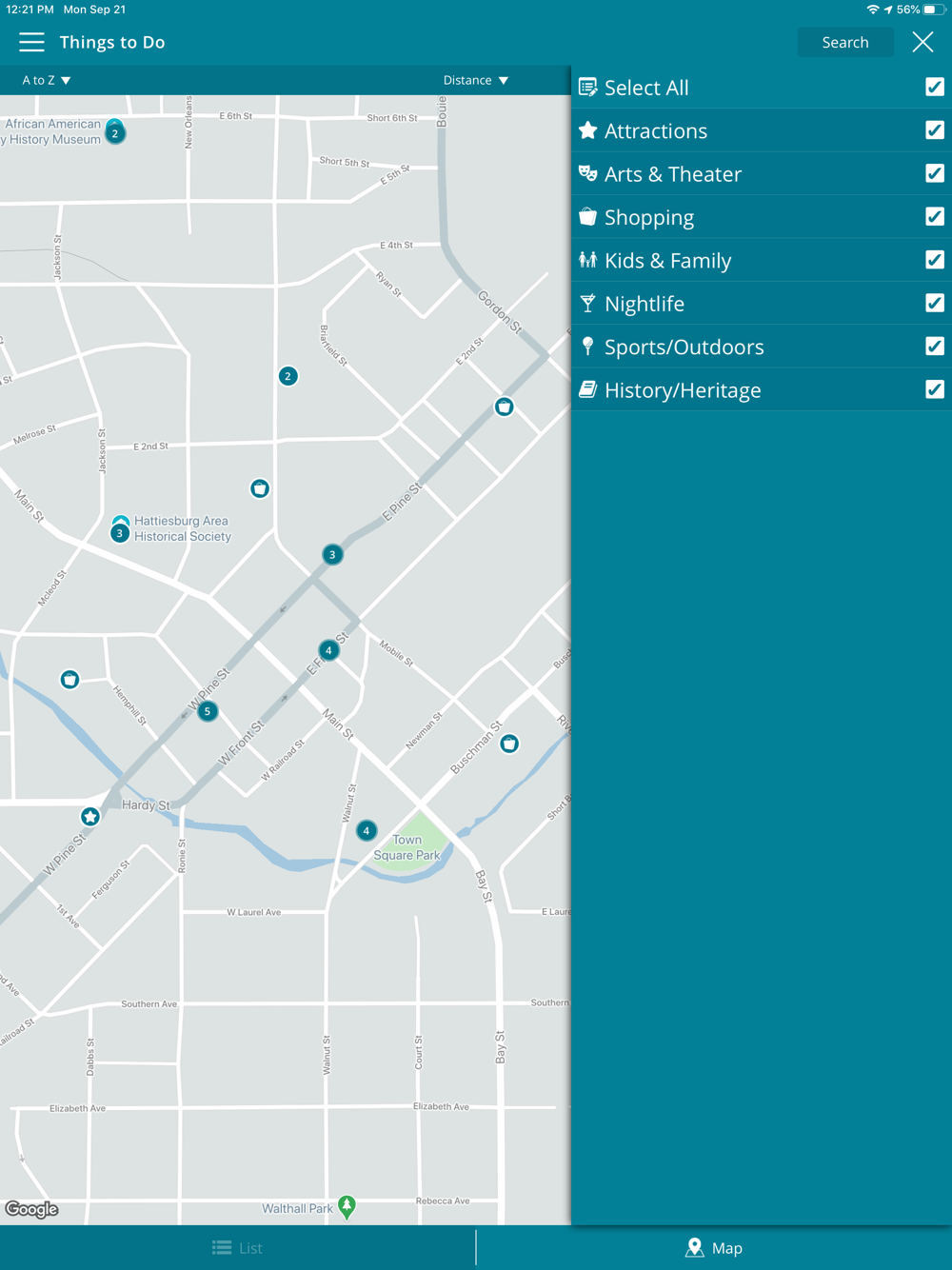Tap the Search button
Image resolution: width=952 pixels, height=1270 pixels.
[x=845, y=42]
